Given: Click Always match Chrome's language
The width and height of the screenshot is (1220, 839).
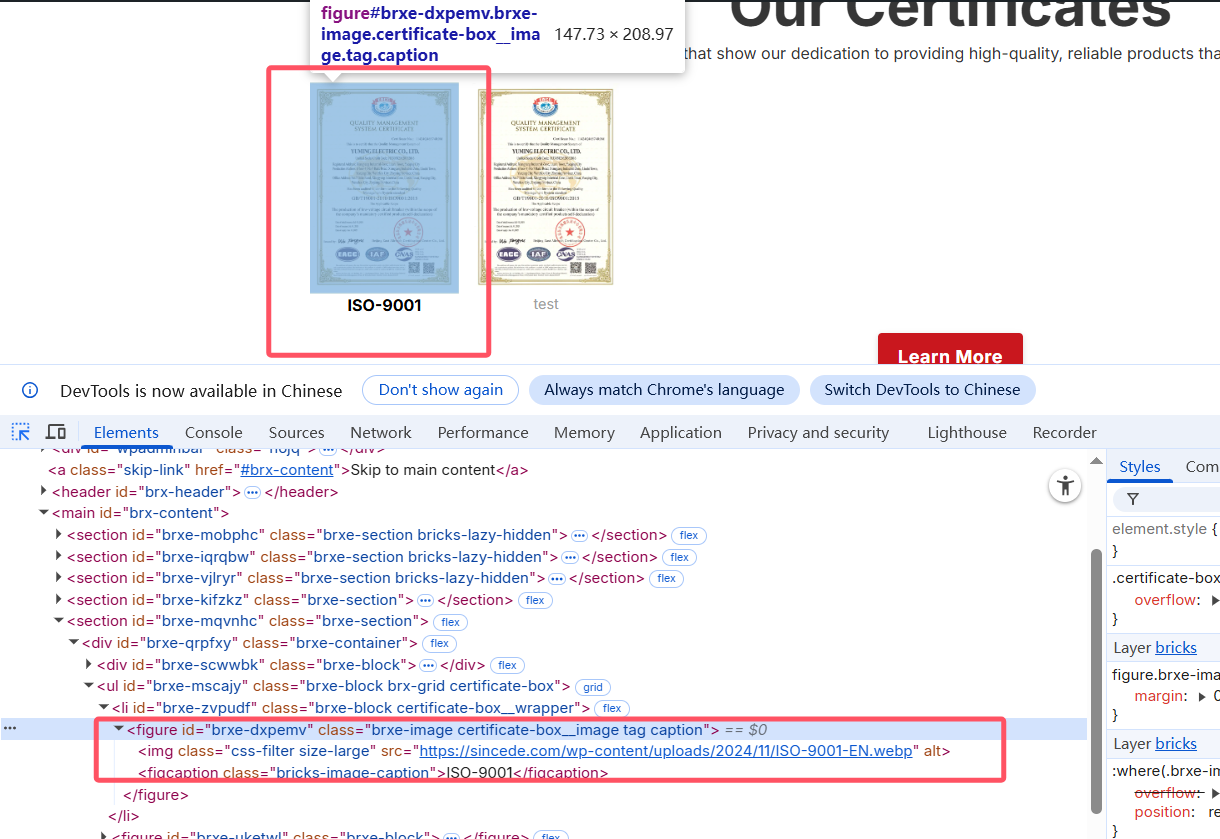Looking at the screenshot, I should 664,390.
